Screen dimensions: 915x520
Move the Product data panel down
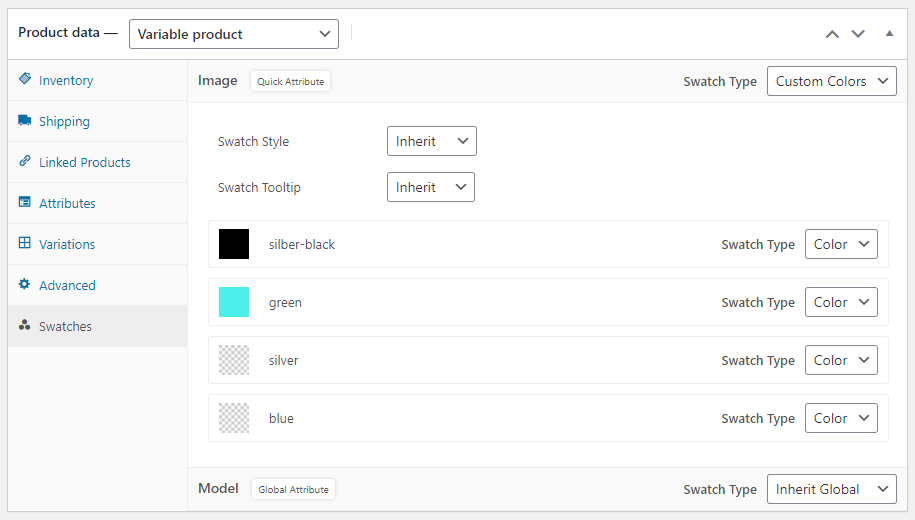[858, 34]
